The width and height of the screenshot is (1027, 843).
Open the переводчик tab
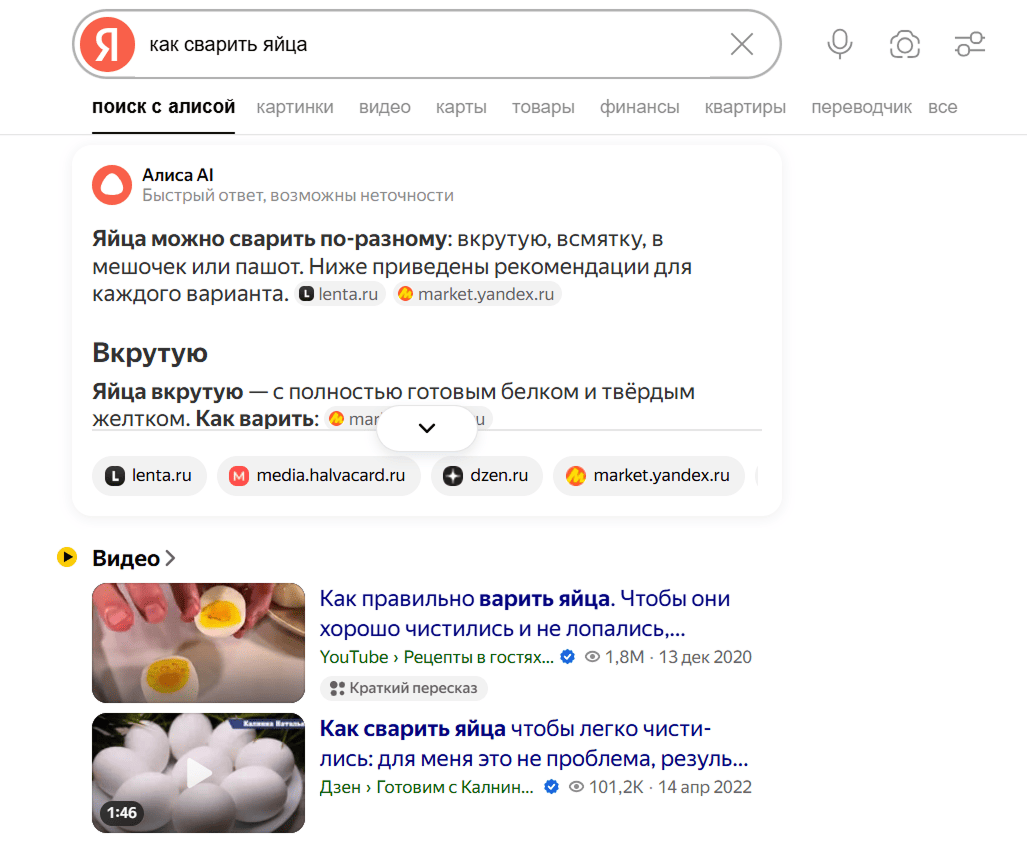click(x=862, y=106)
